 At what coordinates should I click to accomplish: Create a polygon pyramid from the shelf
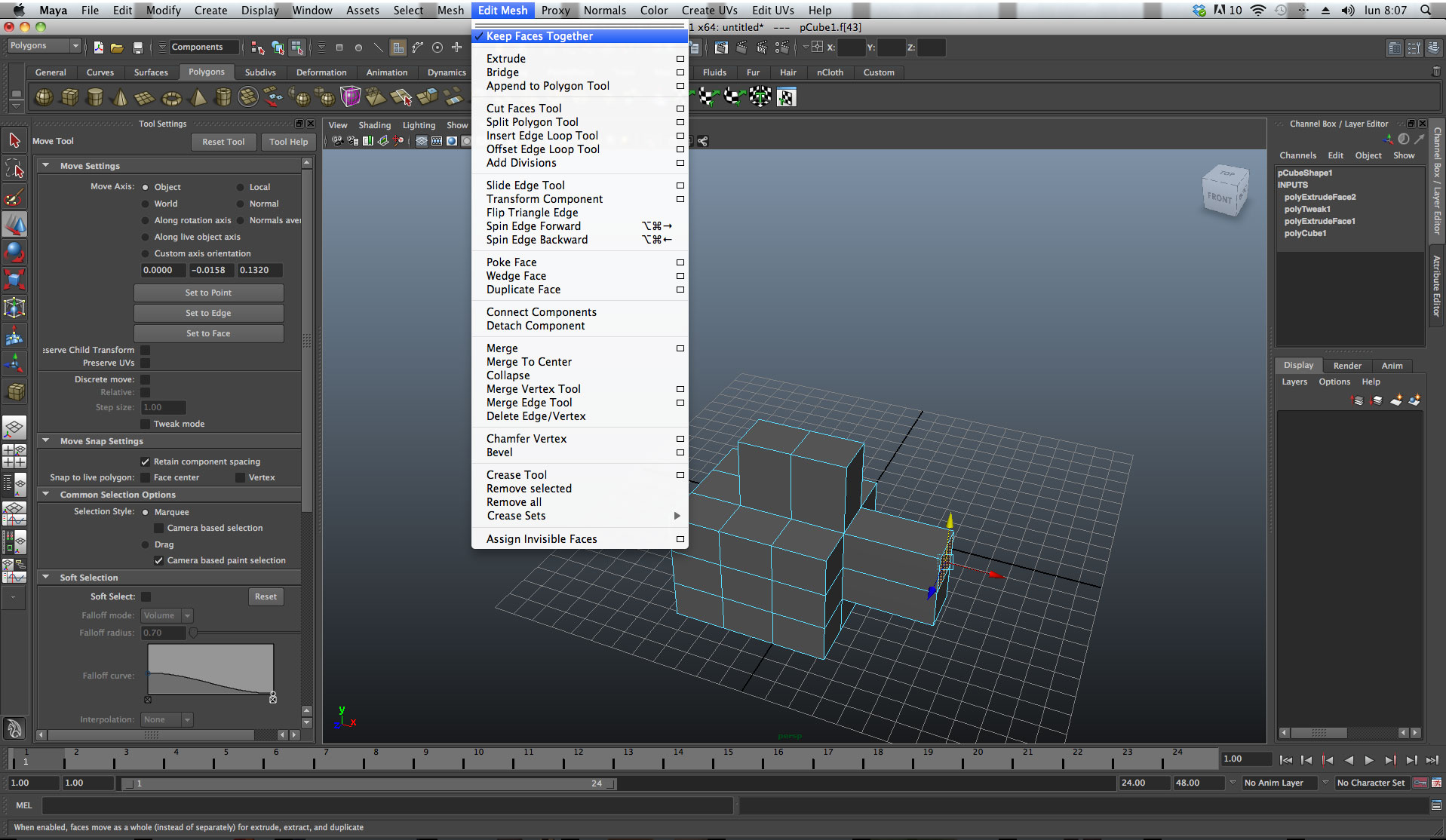198,97
